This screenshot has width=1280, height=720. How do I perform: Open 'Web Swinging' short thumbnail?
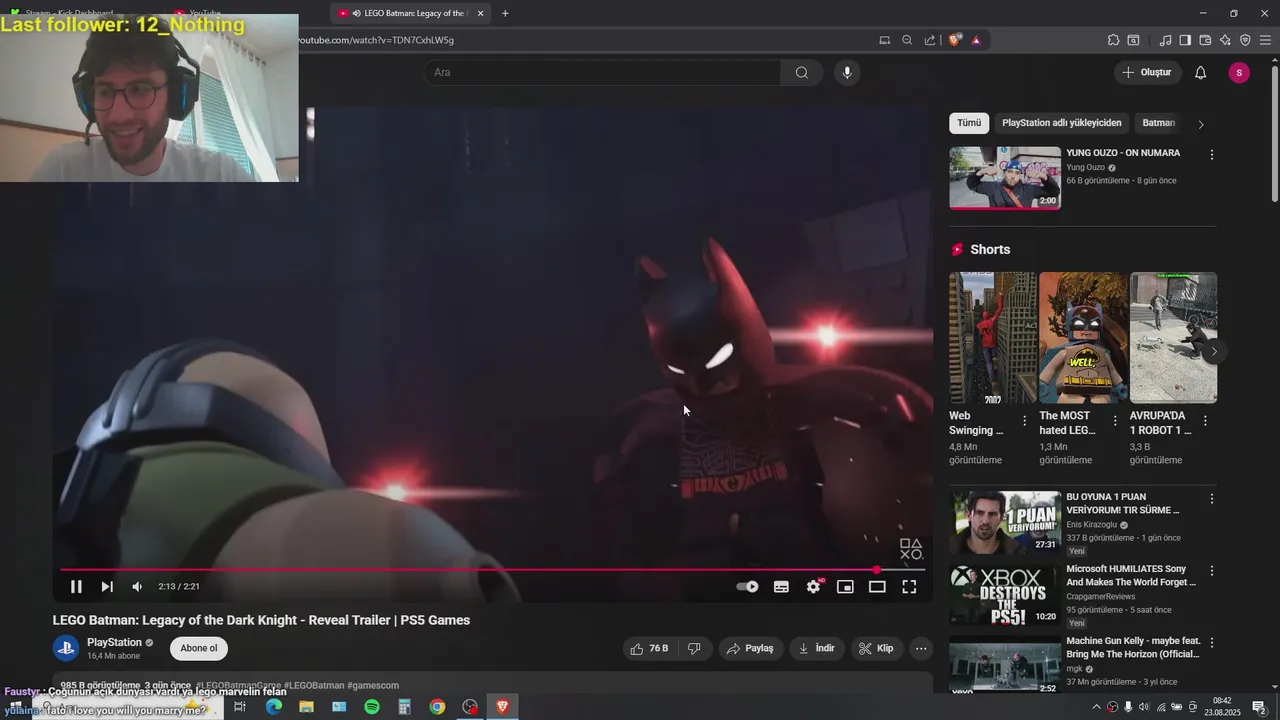click(x=992, y=337)
